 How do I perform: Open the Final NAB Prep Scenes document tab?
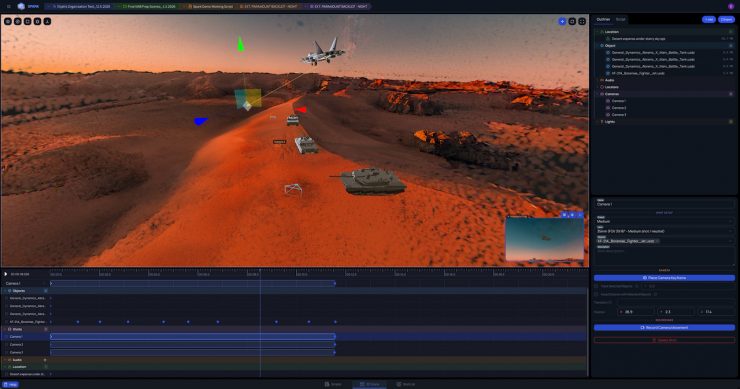click(148, 7)
